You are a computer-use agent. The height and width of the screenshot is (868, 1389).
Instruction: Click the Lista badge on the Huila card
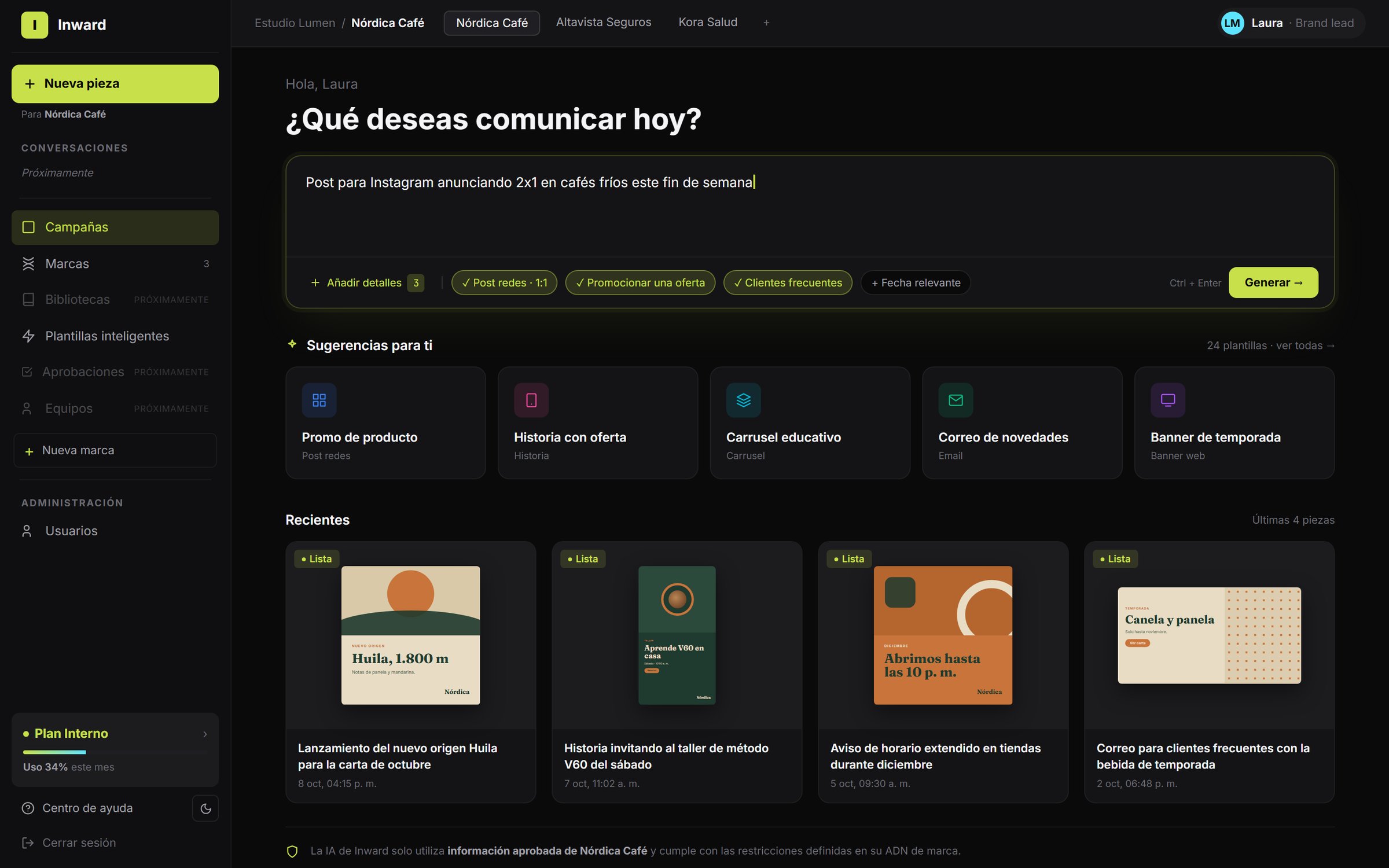(x=317, y=559)
